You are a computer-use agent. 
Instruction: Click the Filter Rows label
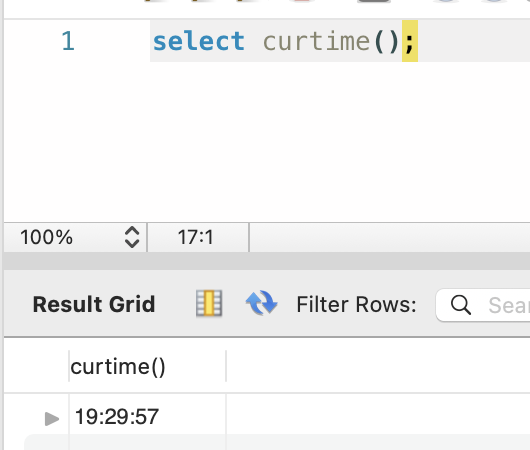[356, 305]
